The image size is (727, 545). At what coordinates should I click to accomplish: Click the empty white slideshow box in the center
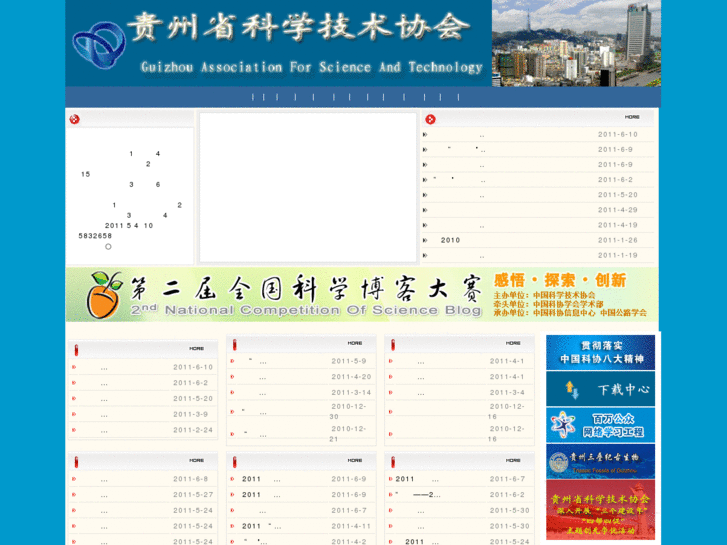click(308, 188)
